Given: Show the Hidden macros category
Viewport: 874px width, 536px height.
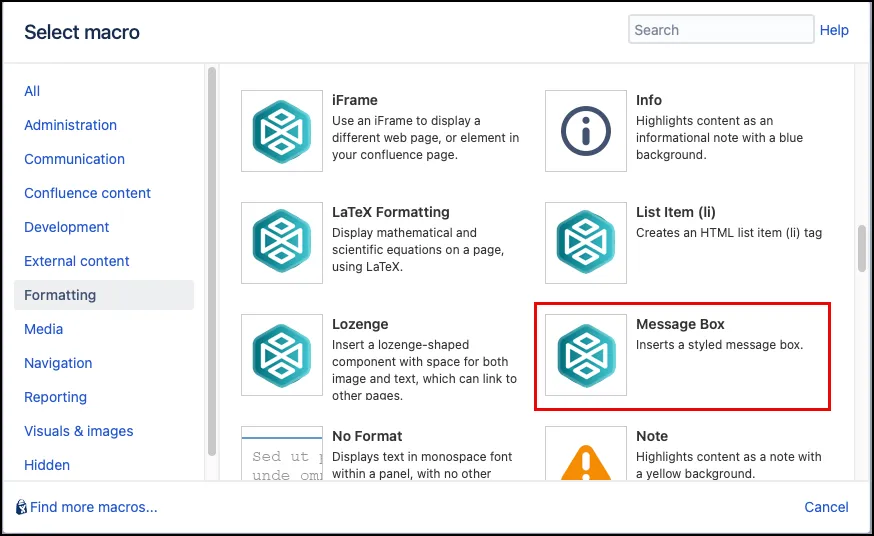Looking at the screenshot, I should click(x=47, y=465).
